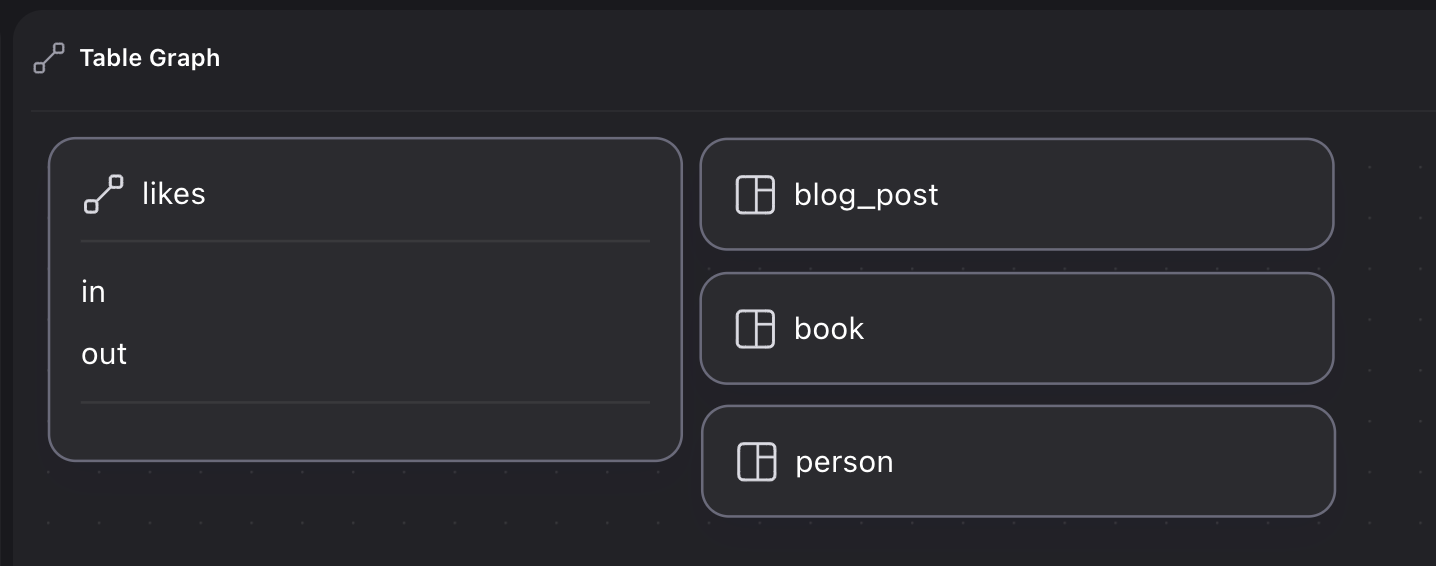Click the likes relation edge icon
Screen dimensions: 1436x566
point(103,194)
